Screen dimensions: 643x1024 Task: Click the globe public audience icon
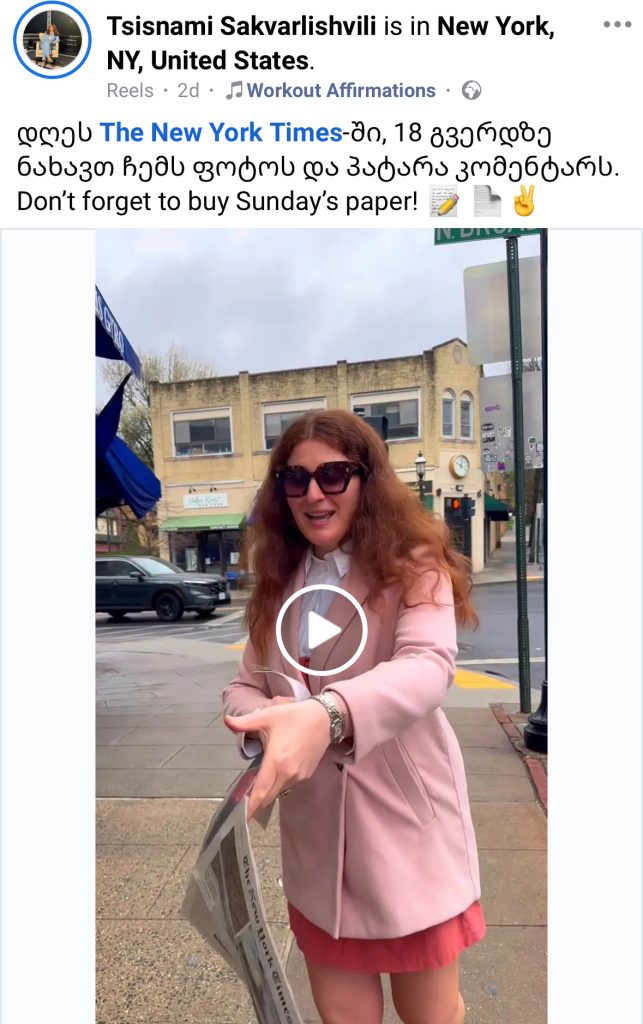click(471, 90)
